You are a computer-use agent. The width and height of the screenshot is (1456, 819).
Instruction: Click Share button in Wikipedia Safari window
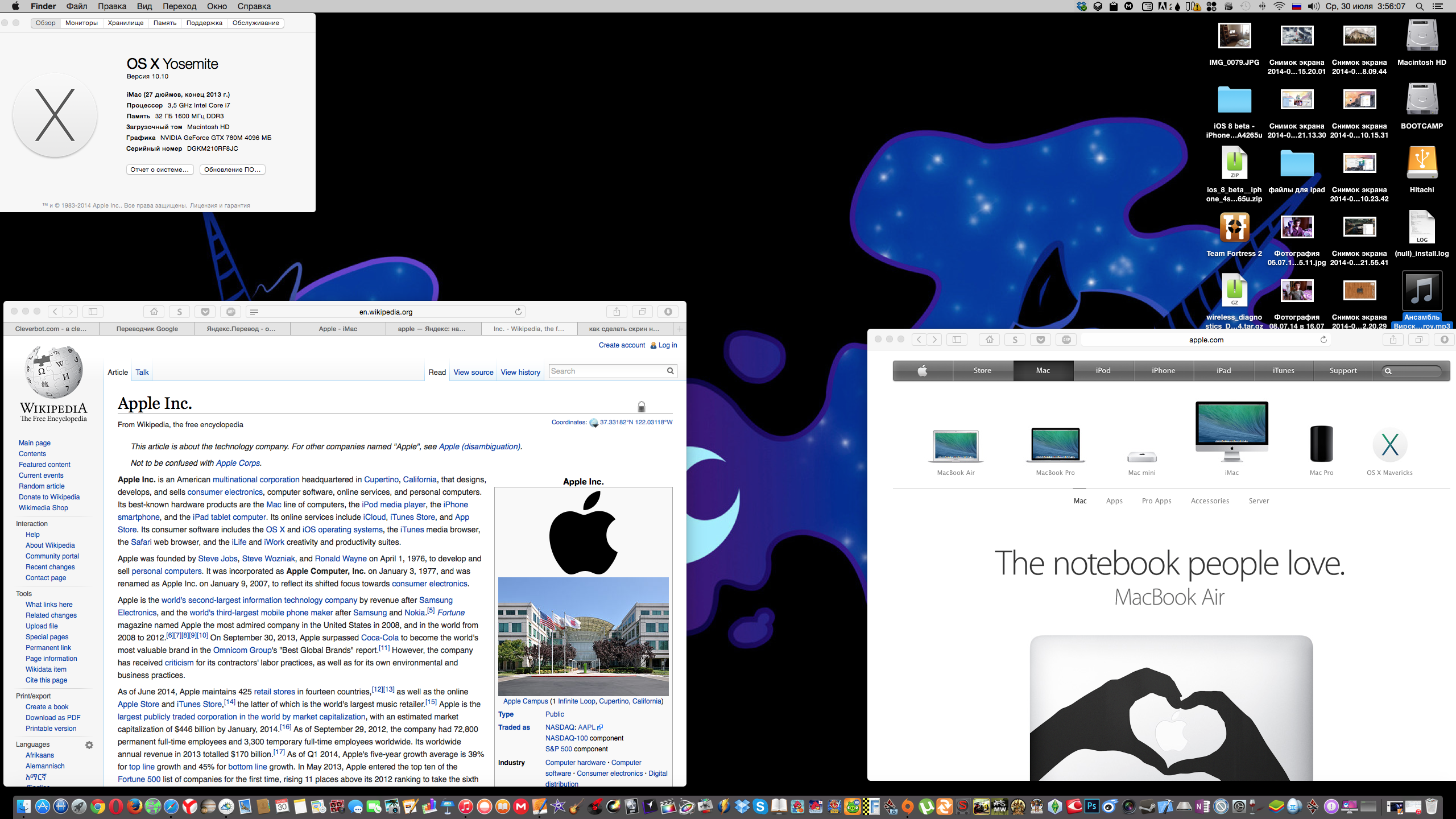pyautogui.click(x=617, y=312)
